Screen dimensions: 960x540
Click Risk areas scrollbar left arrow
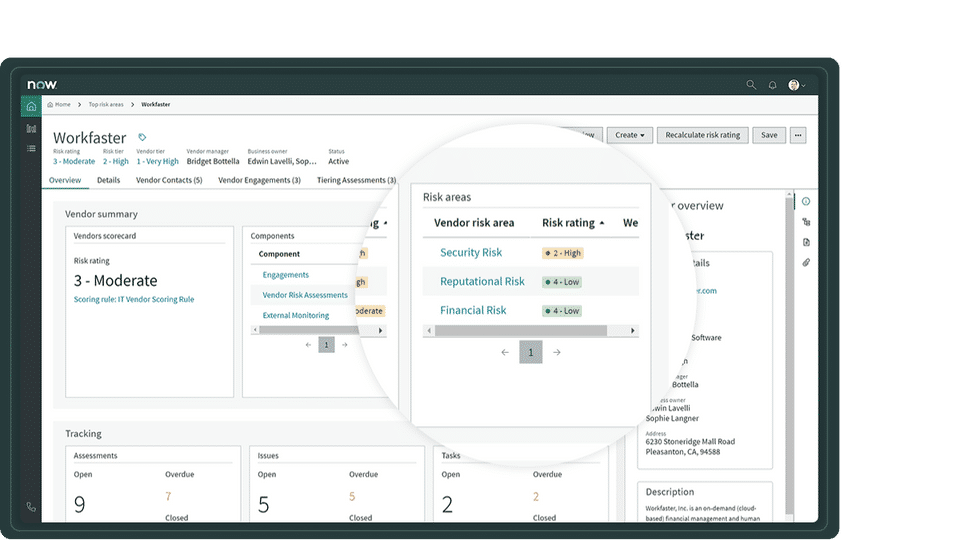(429, 331)
